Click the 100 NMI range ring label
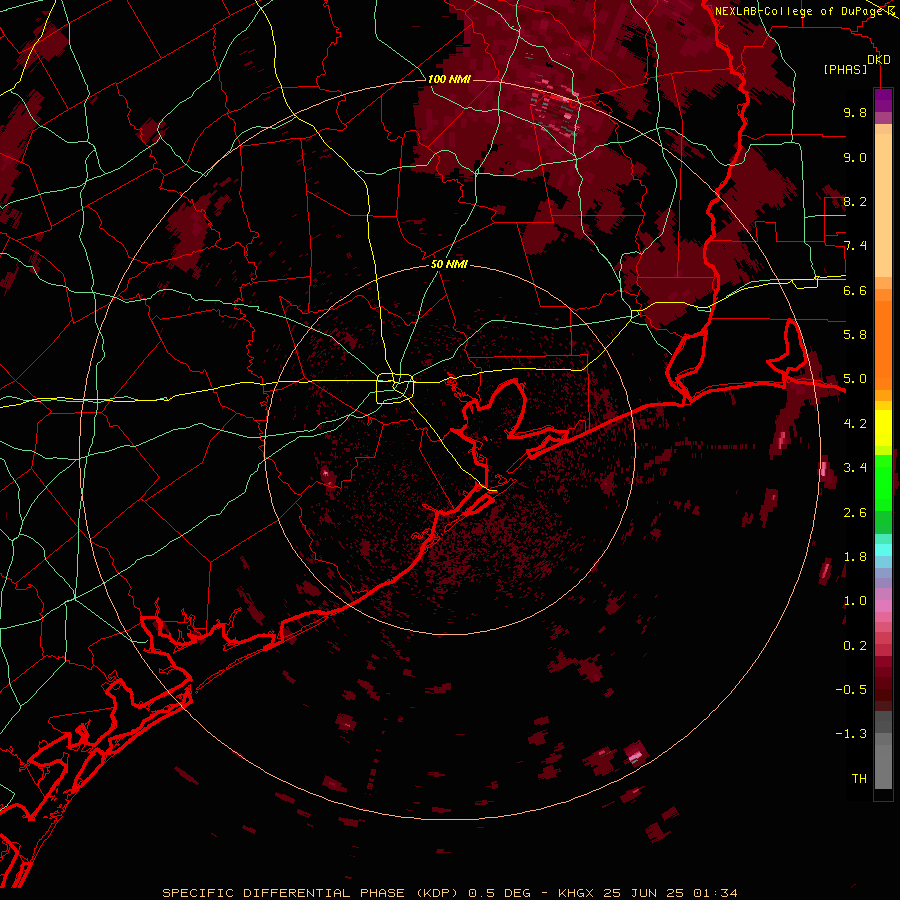 [x=449, y=79]
